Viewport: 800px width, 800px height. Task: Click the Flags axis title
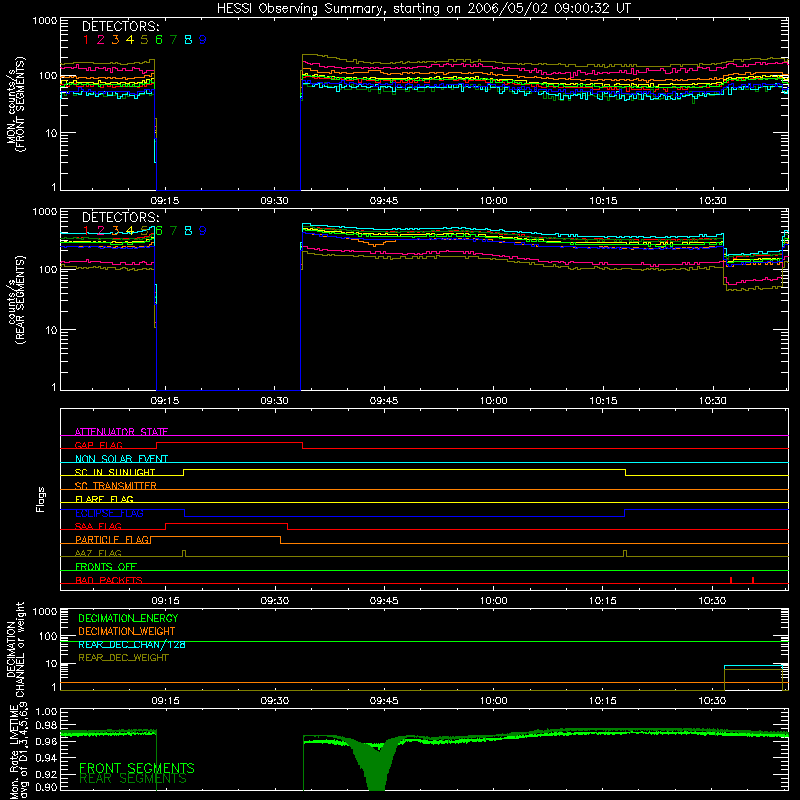(x=40, y=499)
